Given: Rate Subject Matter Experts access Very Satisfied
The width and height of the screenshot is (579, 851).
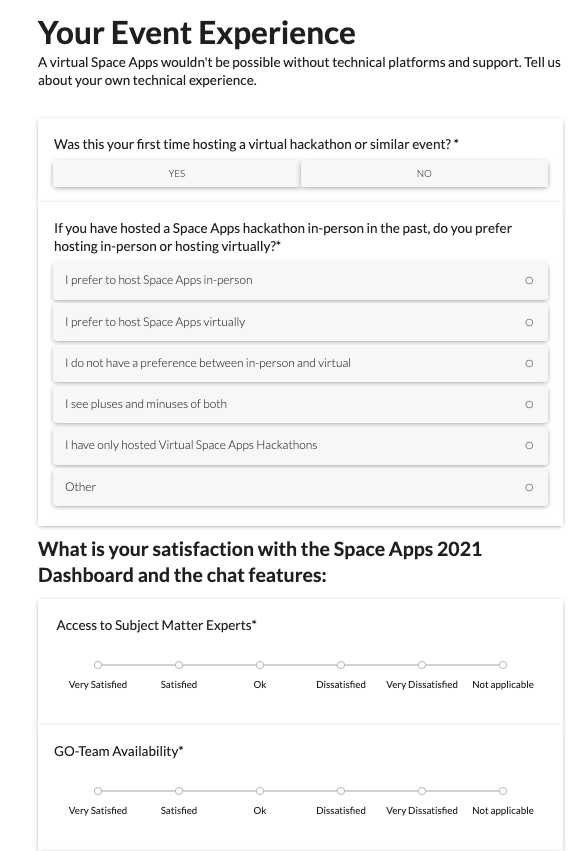Looking at the screenshot, I should pos(98,665).
